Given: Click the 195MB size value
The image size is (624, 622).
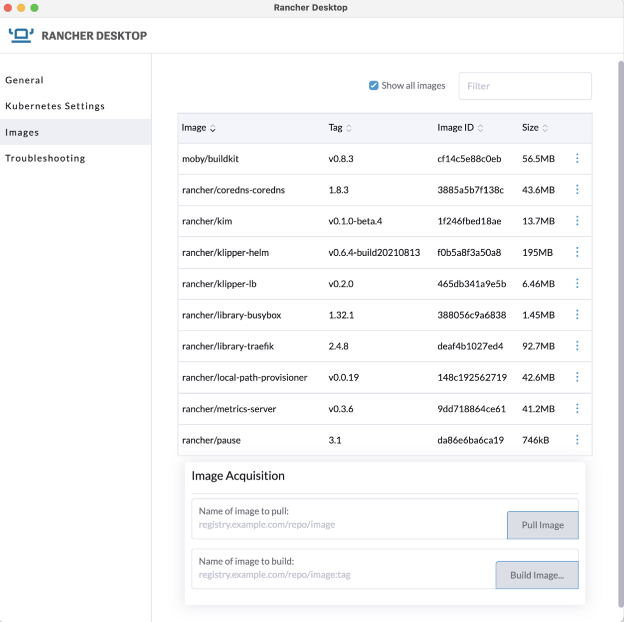Looking at the screenshot, I should coord(537,252).
